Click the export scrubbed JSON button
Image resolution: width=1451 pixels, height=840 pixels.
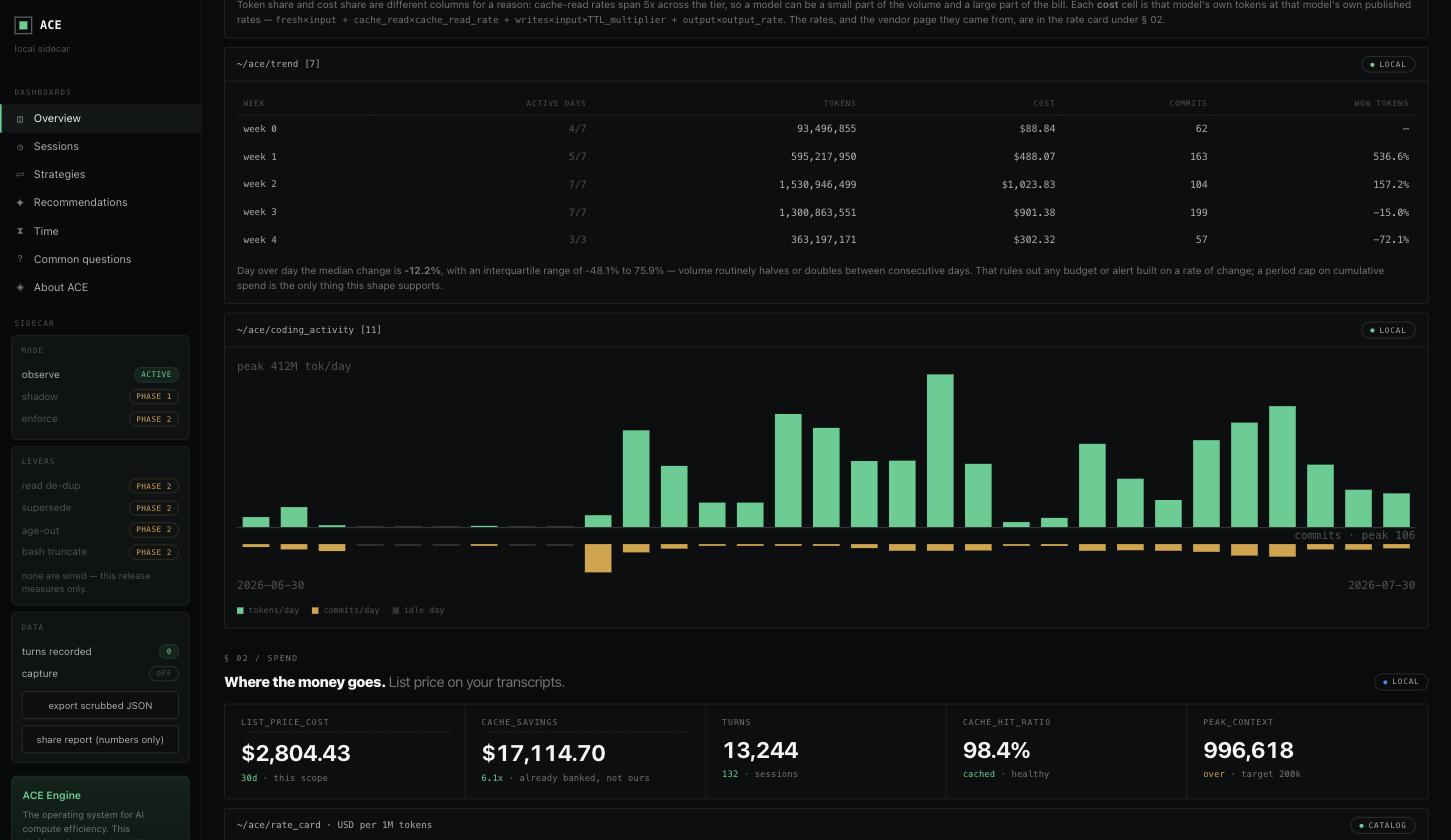click(100, 705)
